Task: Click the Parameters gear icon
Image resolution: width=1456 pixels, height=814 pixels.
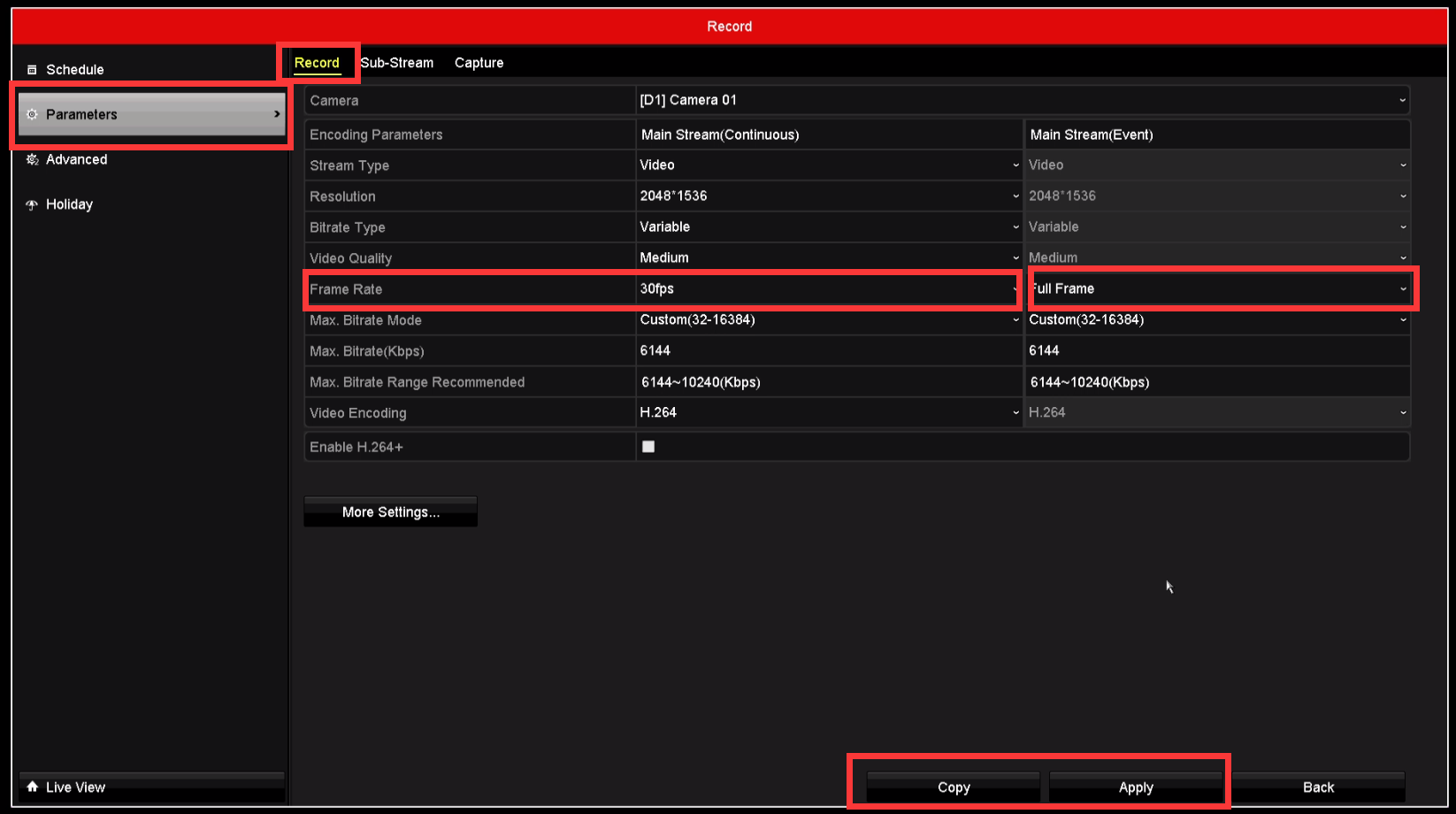Action: click(33, 114)
